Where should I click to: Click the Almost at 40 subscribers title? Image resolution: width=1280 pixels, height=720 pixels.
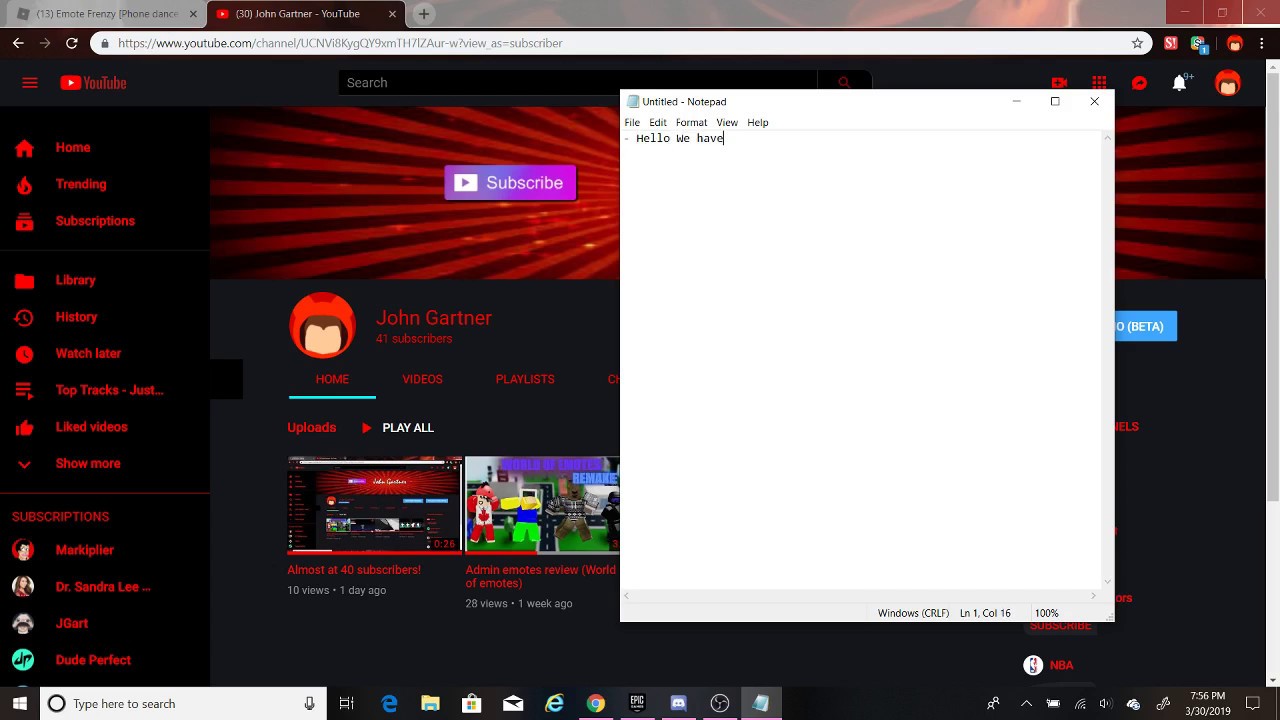(x=354, y=570)
